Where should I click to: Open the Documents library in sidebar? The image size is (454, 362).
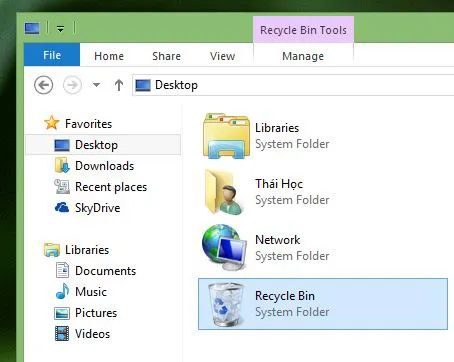[x=105, y=271]
